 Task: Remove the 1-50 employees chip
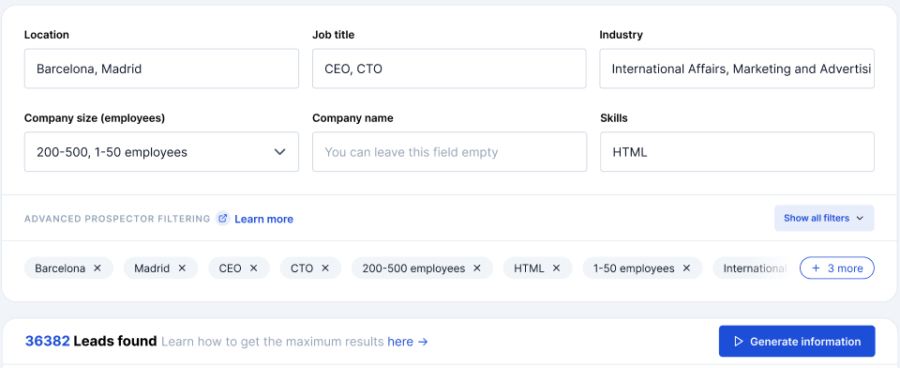686,268
